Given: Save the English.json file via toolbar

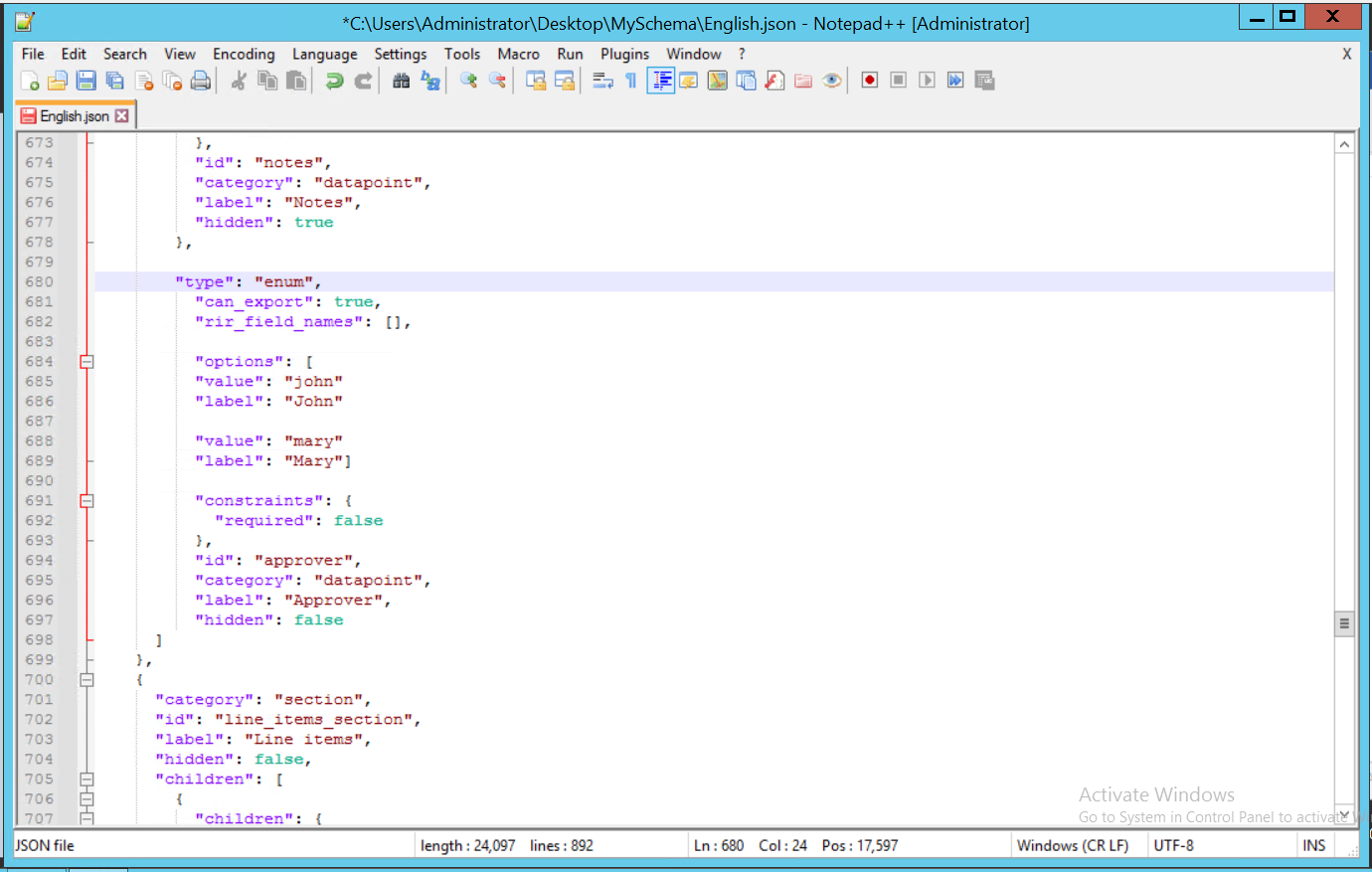Looking at the screenshot, I should pos(86,81).
